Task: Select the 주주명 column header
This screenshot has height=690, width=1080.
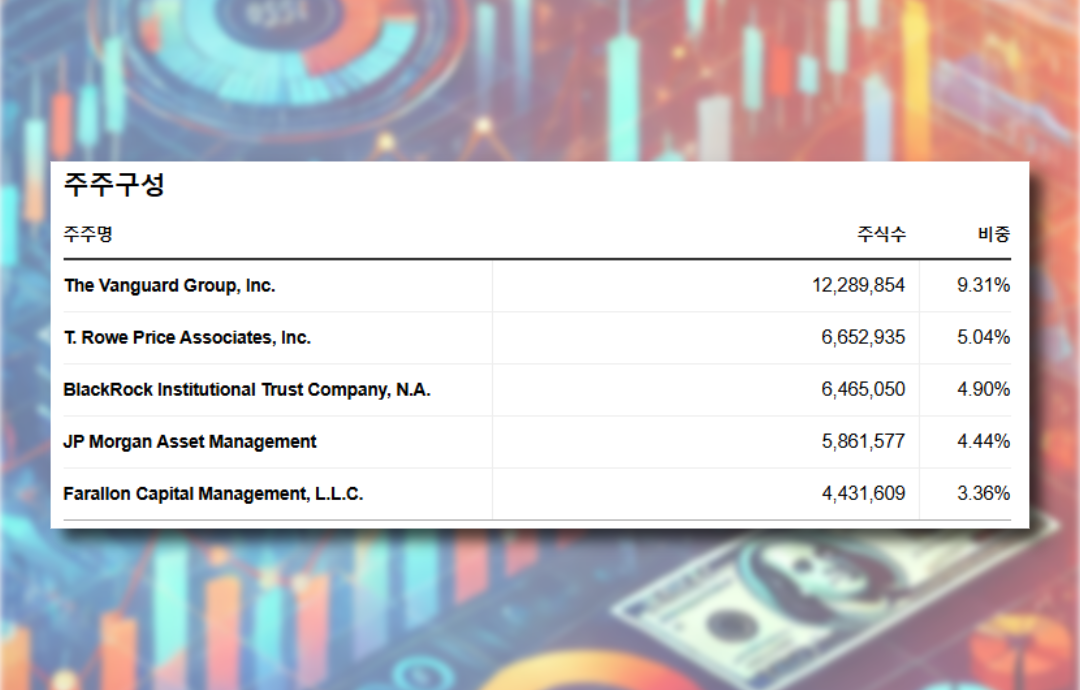Action: [x=88, y=234]
